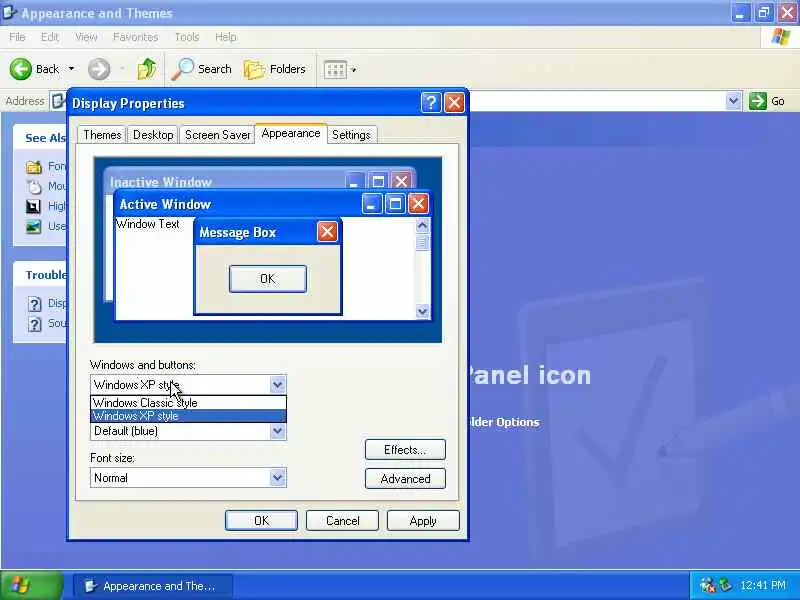
Task: Click Active Window preview minimize icon
Action: [x=371, y=204]
